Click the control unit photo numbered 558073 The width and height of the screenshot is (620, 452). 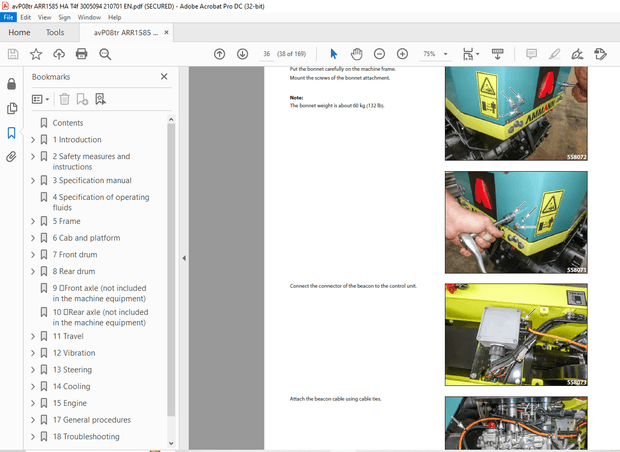(x=516, y=335)
